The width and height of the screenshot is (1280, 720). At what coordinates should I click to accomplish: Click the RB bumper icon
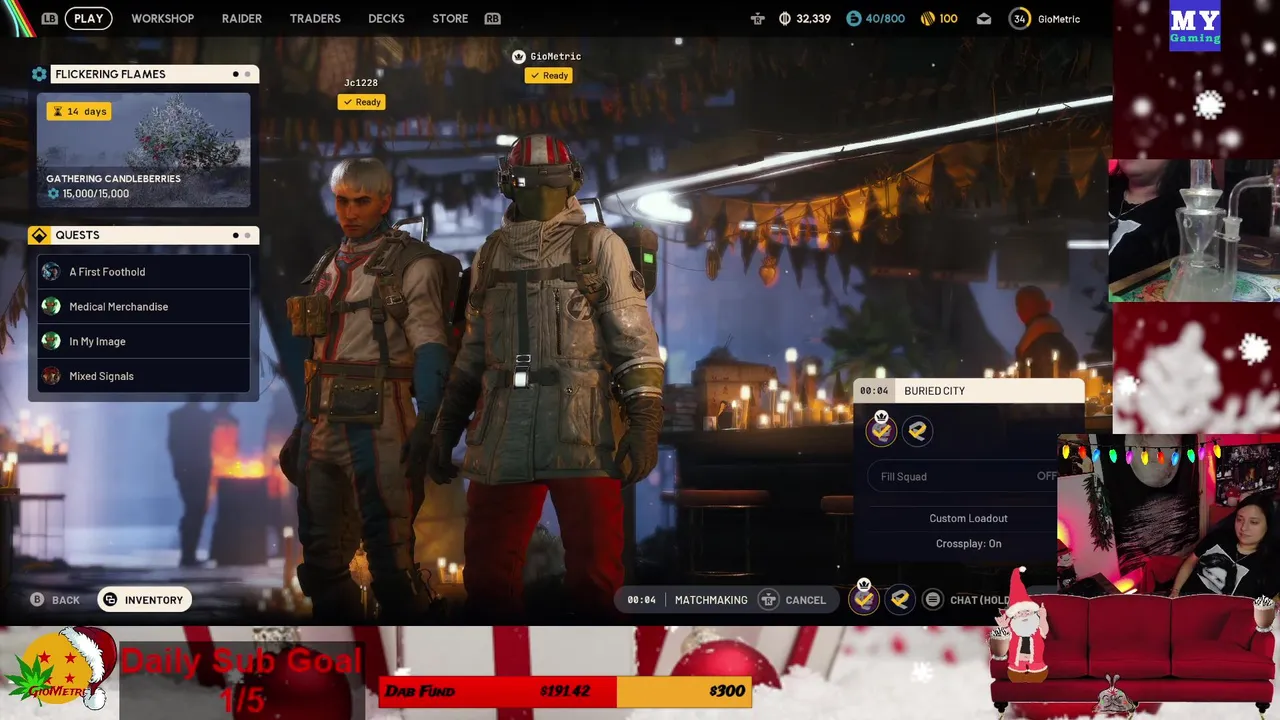tap(492, 18)
